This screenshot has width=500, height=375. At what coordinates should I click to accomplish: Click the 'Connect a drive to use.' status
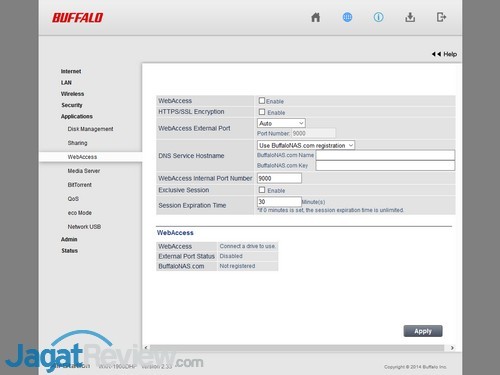tap(247, 246)
